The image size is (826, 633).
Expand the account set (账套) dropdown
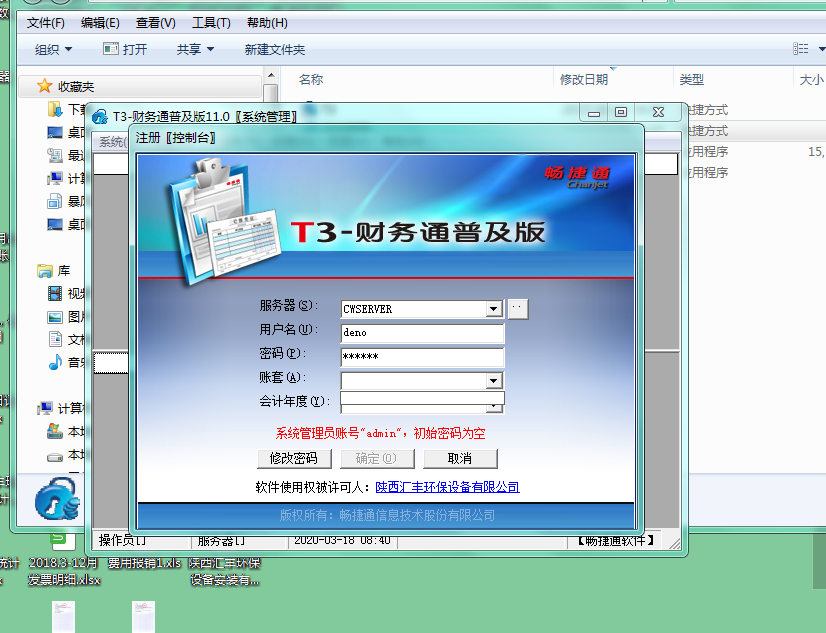tap(494, 380)
